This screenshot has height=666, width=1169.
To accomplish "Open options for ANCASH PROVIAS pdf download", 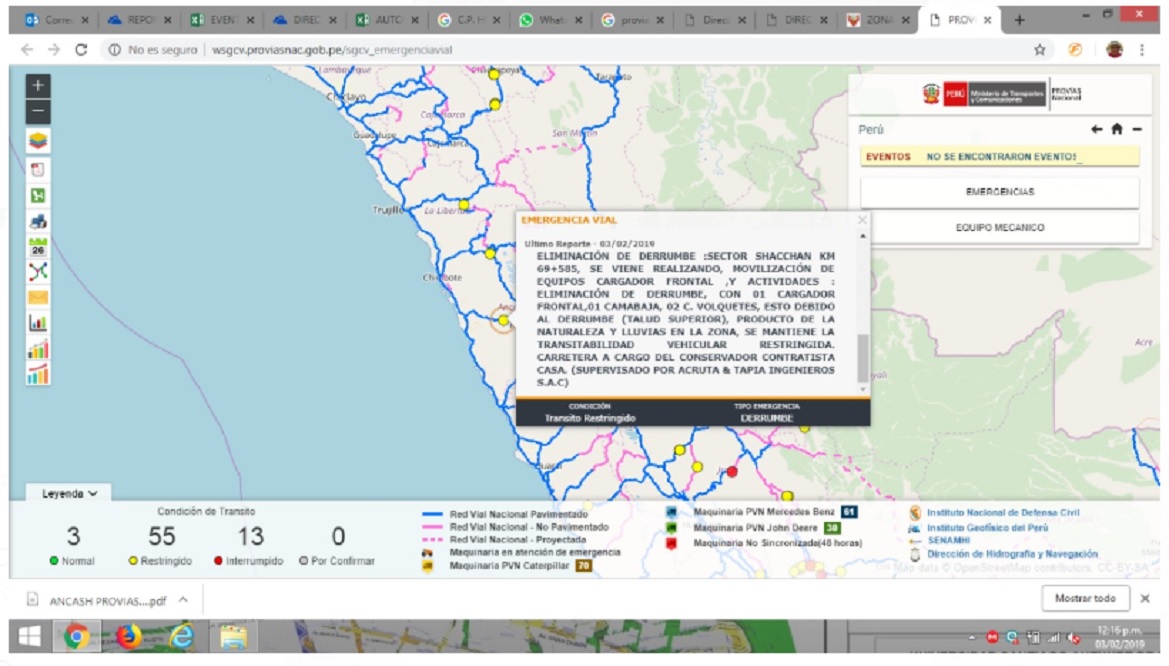I will [183, 600].
